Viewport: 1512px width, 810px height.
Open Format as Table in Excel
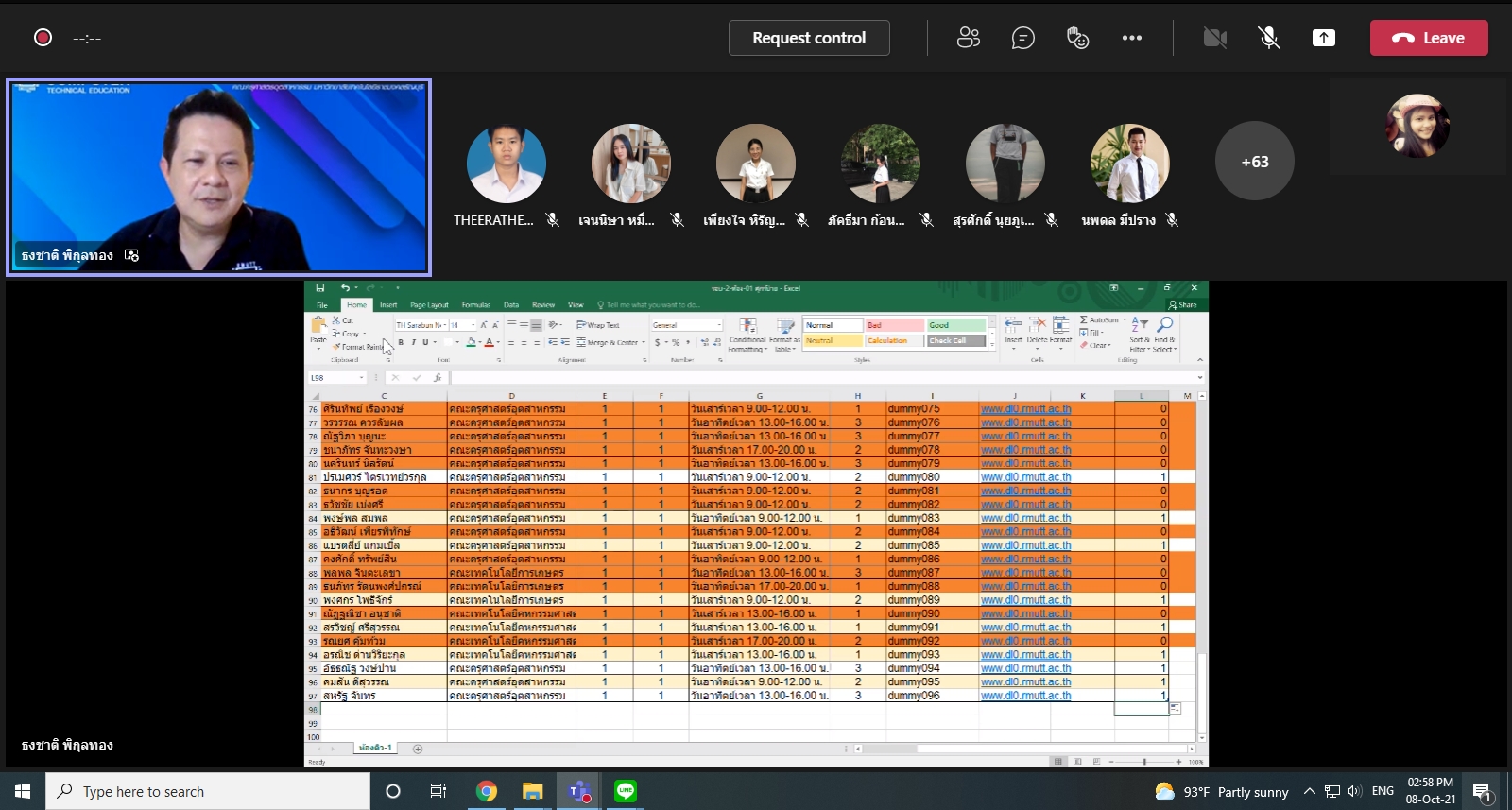pyautogui.click(x=784, y=335)
